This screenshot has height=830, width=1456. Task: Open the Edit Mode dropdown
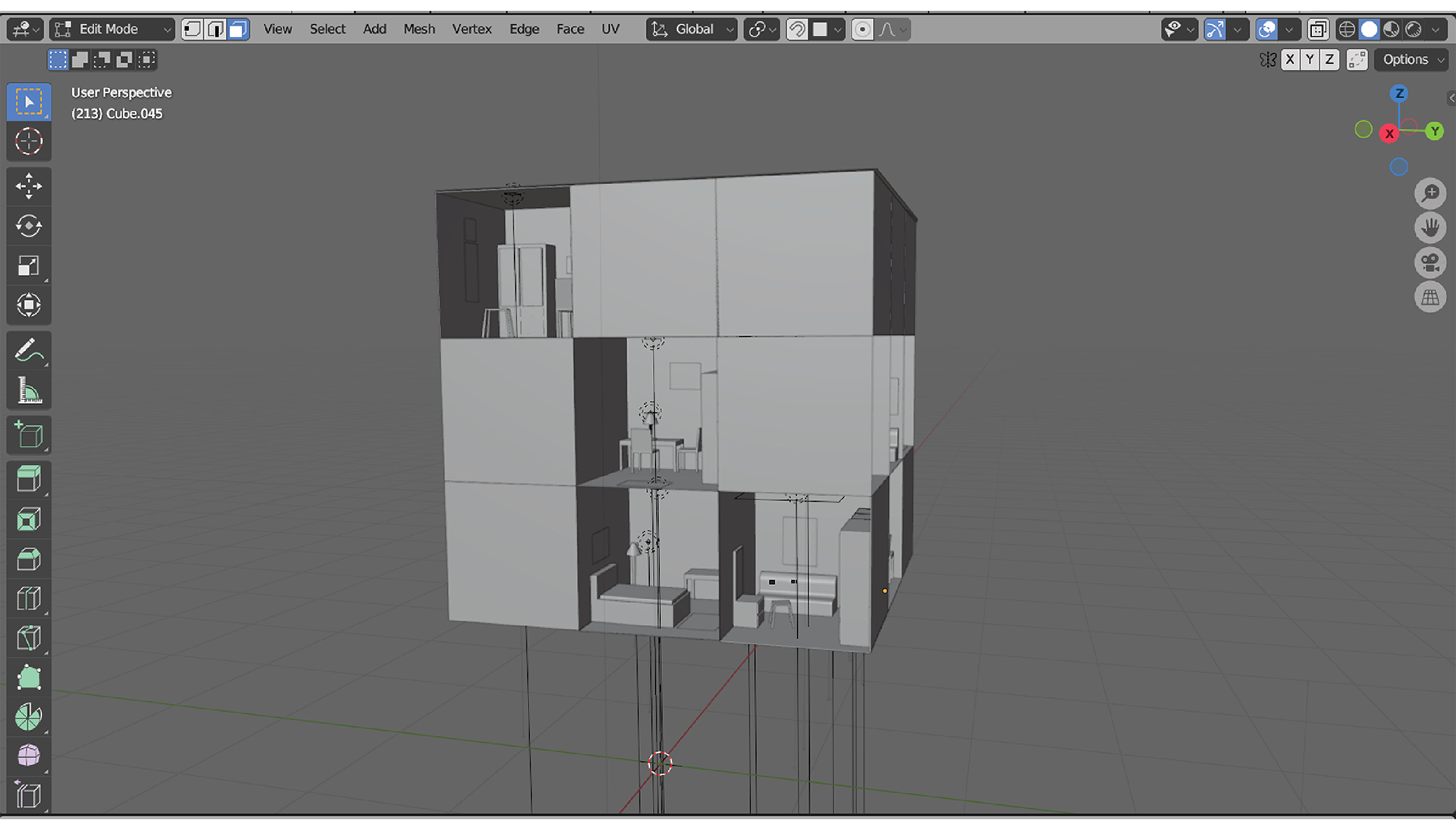(x=112, y=30)
